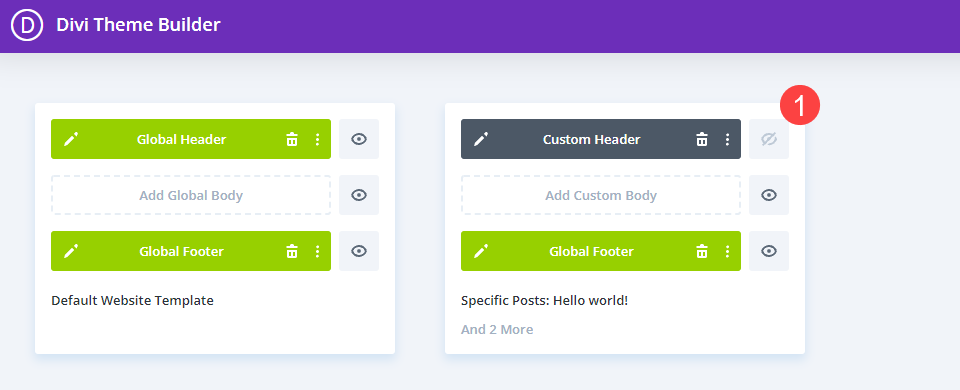Click the Divi logo in header bar
The height and width of the screenshot is (390, 960).
[x=27, y=25]
